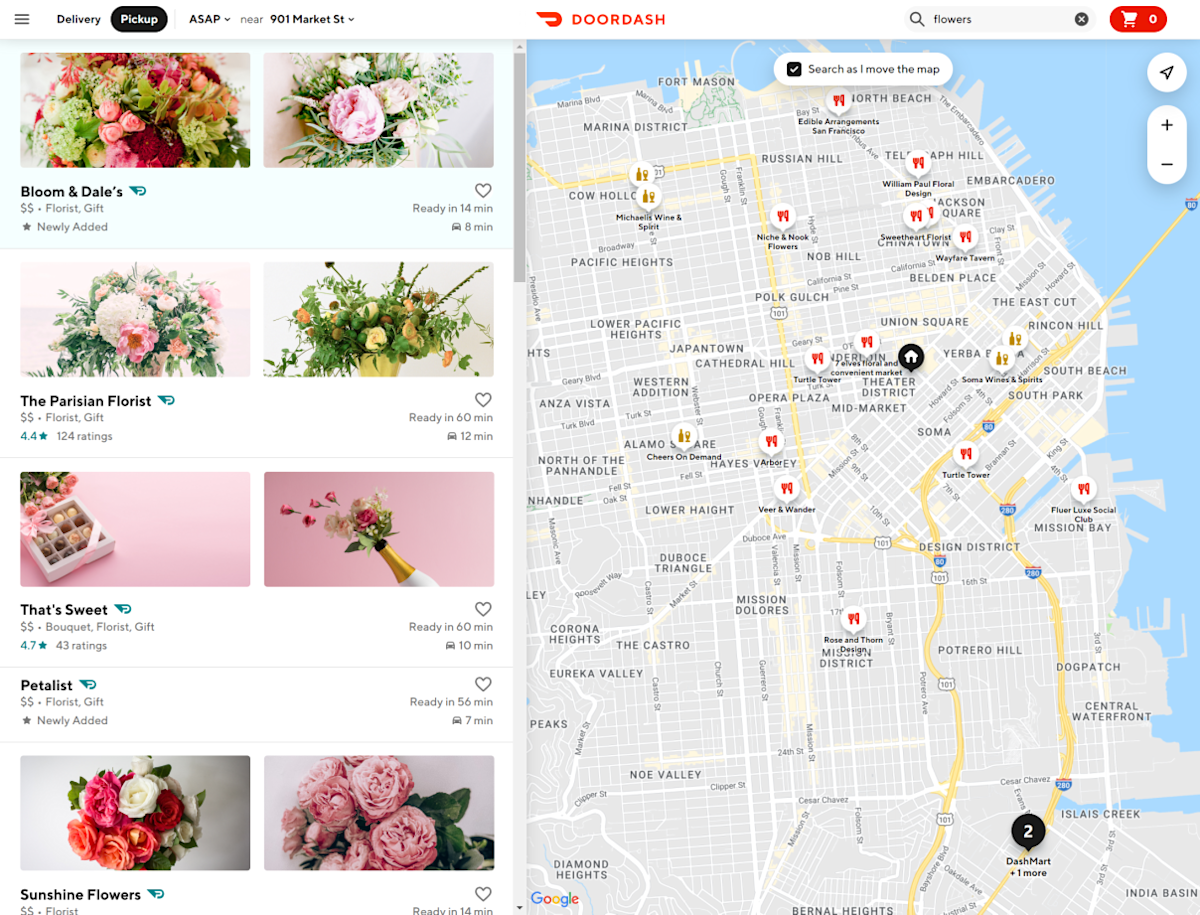Click '124 ratings' for Parisian Florist
Screen dimensions: 1200x915
(85, 436)
